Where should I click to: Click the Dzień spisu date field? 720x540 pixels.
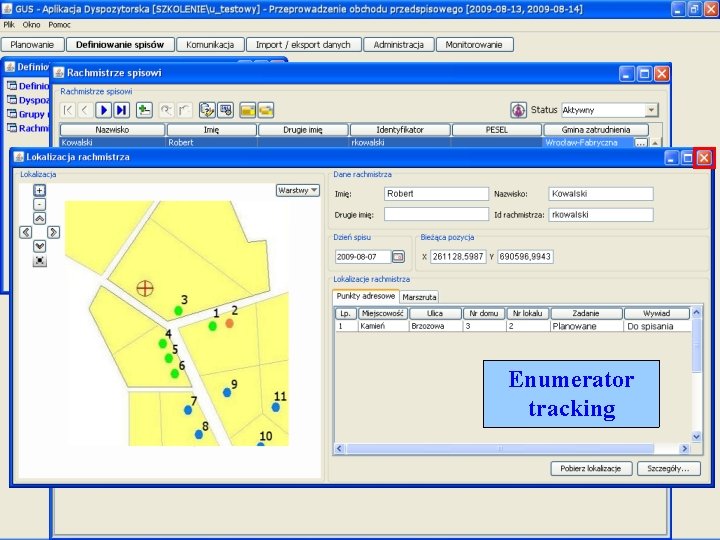pos(363,257)
